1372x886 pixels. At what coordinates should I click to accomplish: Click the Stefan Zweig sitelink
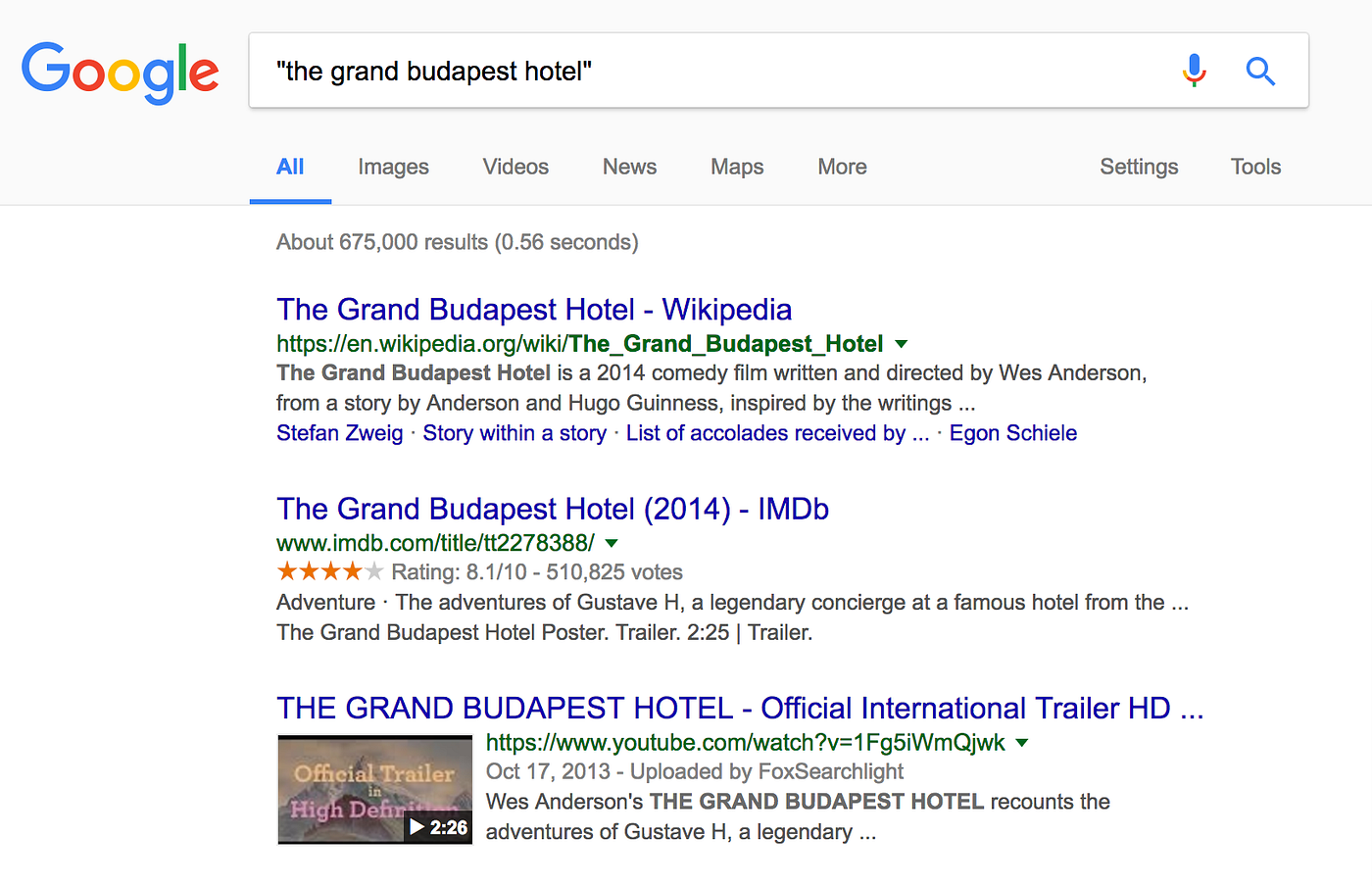(339, 432)
